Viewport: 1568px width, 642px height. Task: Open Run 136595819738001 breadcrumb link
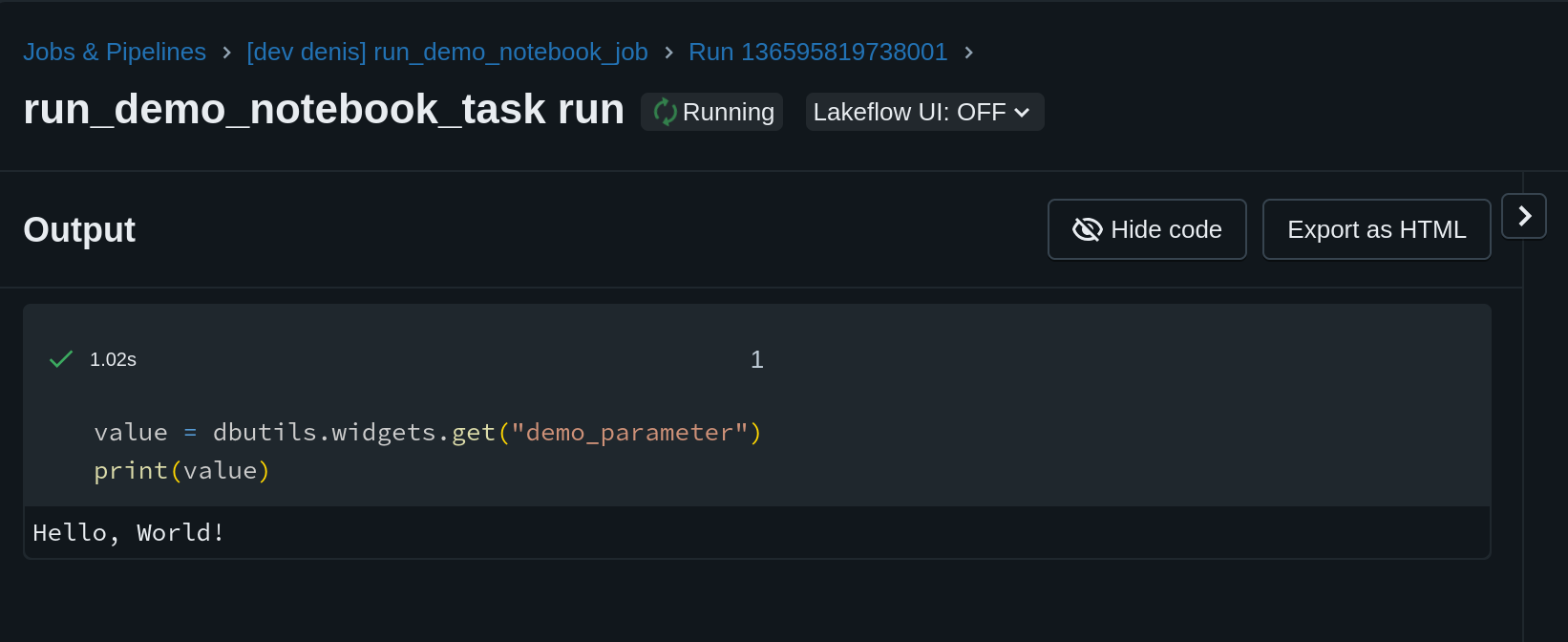tap(818, 52)
